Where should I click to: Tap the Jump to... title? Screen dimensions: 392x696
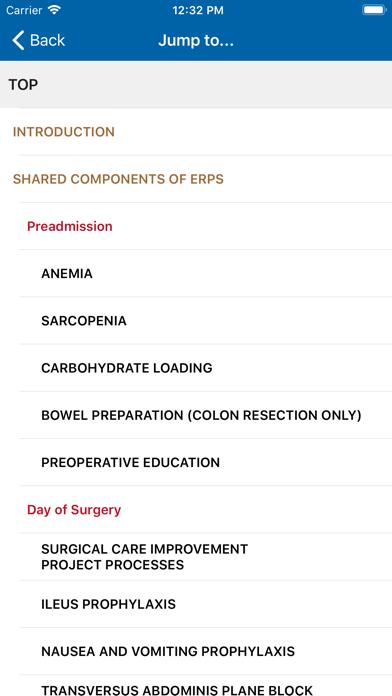[196, 40]
